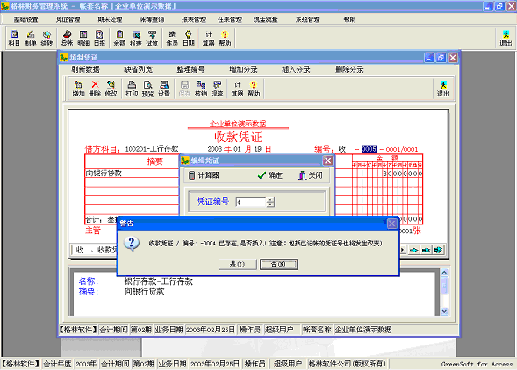
Task: Click the down arrow of lower panel scrollbar
Action: [x=444, y=311]
